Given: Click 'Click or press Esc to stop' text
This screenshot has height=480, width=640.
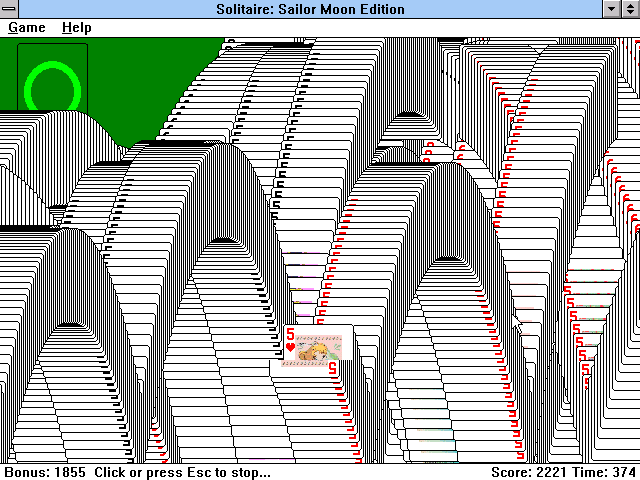Looking at the screenshot, I should (182, 472).
